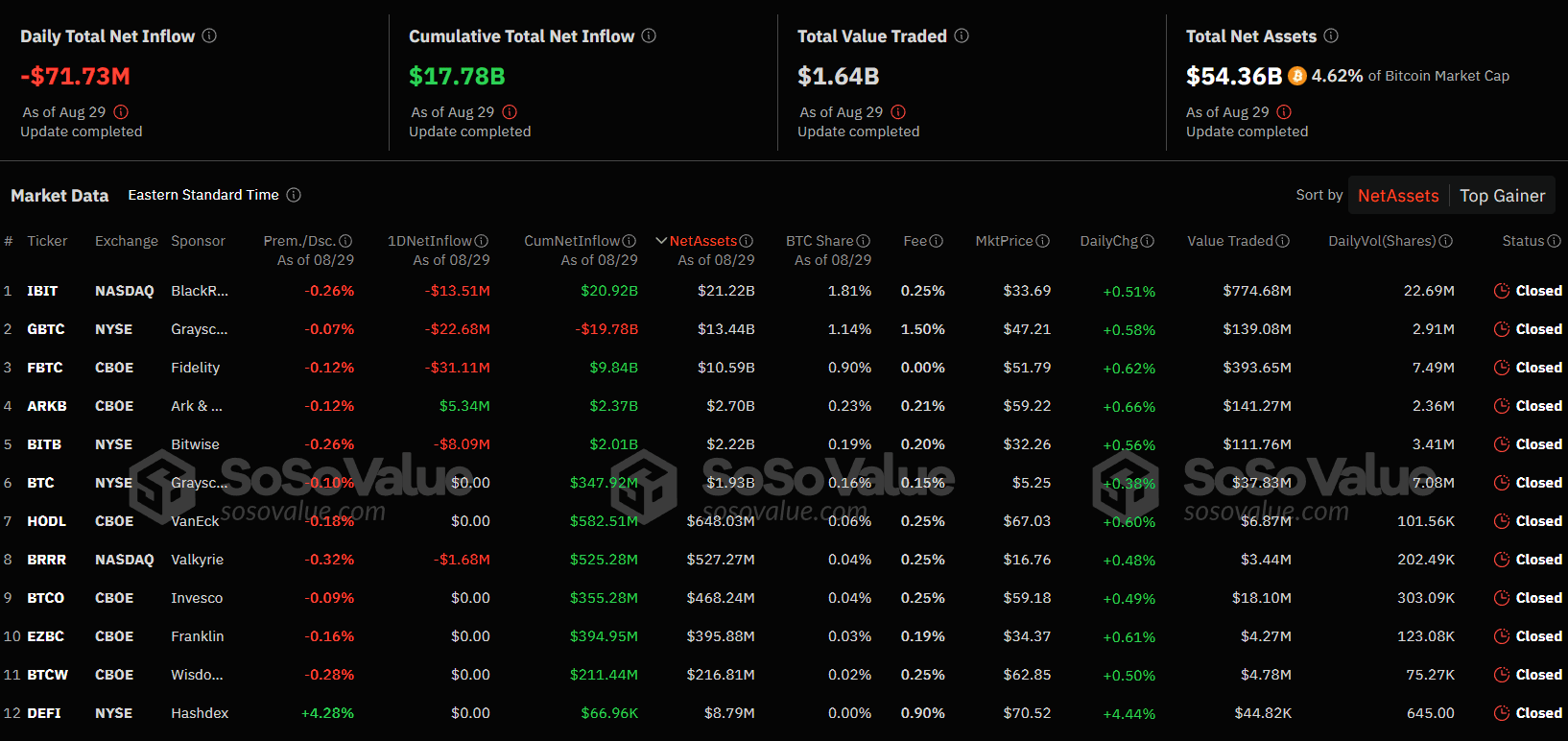This screenshot has height=741, width=1568.
Task: Click info icon on CumNetInflow column header
Action: [x=630, y=241]
